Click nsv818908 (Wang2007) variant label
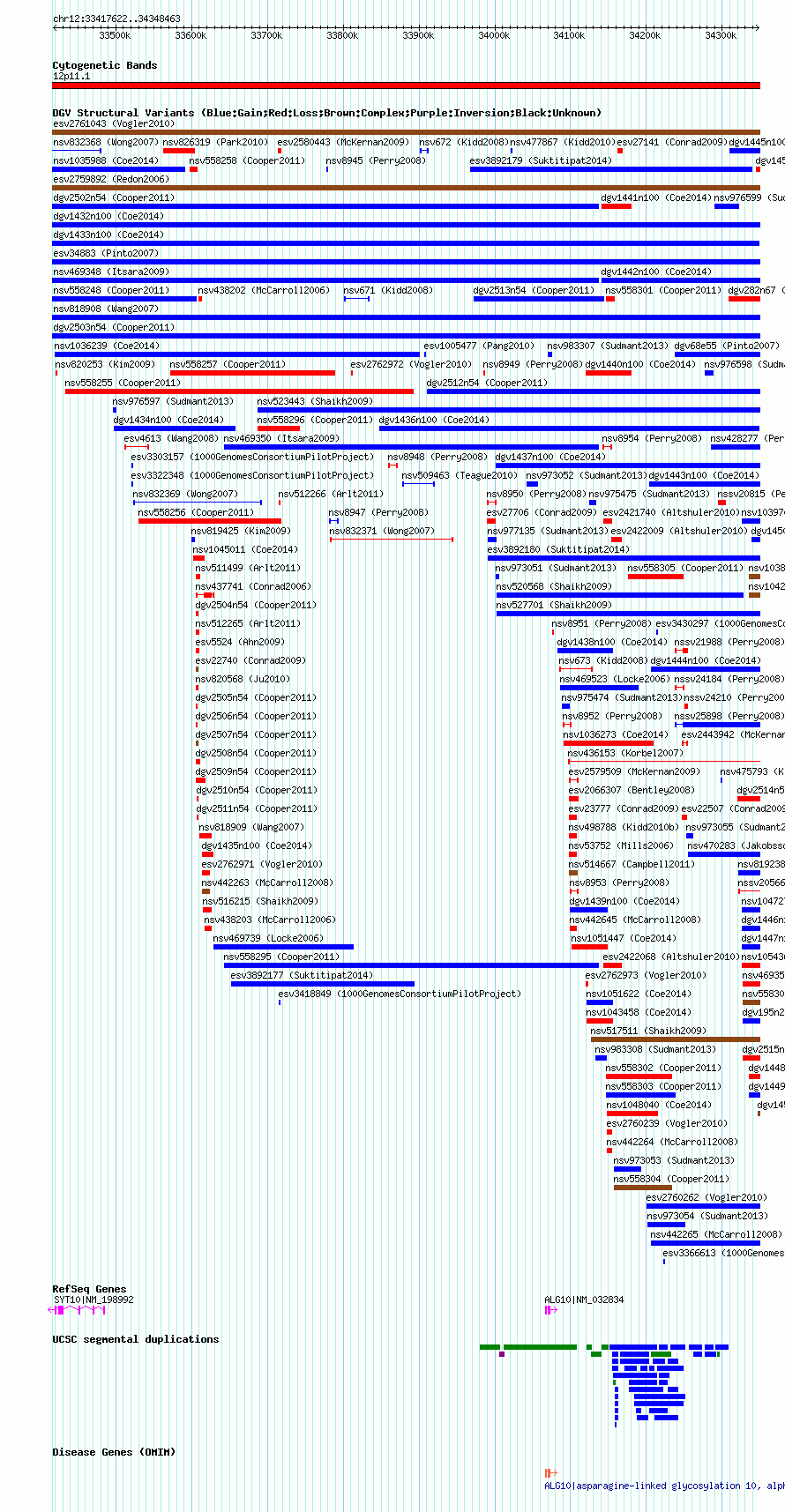785x1512 pixels. (x=106, y=309)
